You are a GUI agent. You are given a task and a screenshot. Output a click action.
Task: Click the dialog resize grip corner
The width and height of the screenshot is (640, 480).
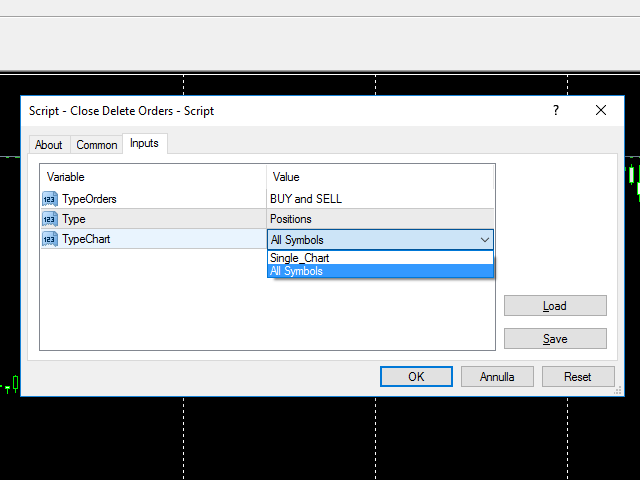618,391
